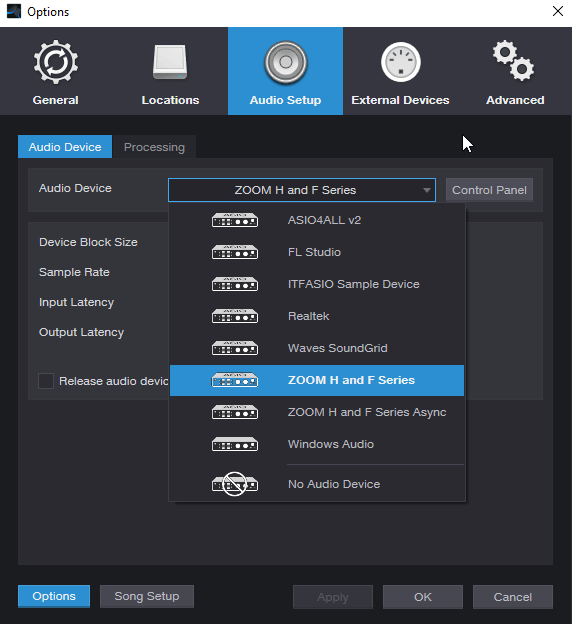Choose ITFASIO Sample Device entry

coord(317,284)
